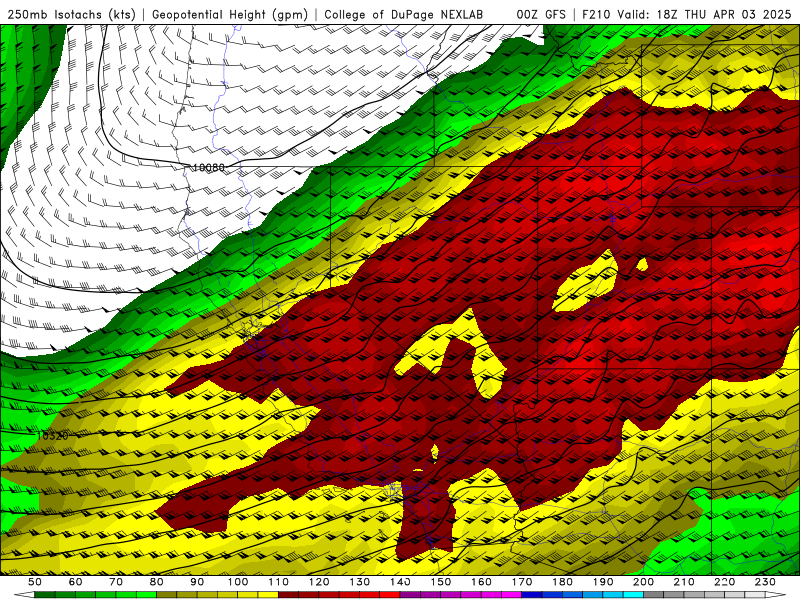Viewport: 800px width, 600px height.
Task: Click the 60 value on the color scale
Action: [x=76, y=582]
